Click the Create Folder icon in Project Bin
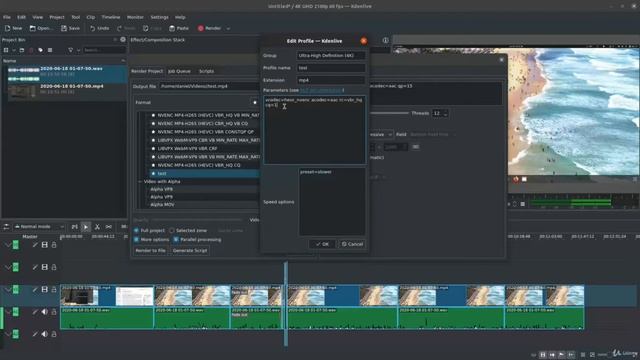This screenshot has height=360, width=640. (x=22, y=50)
